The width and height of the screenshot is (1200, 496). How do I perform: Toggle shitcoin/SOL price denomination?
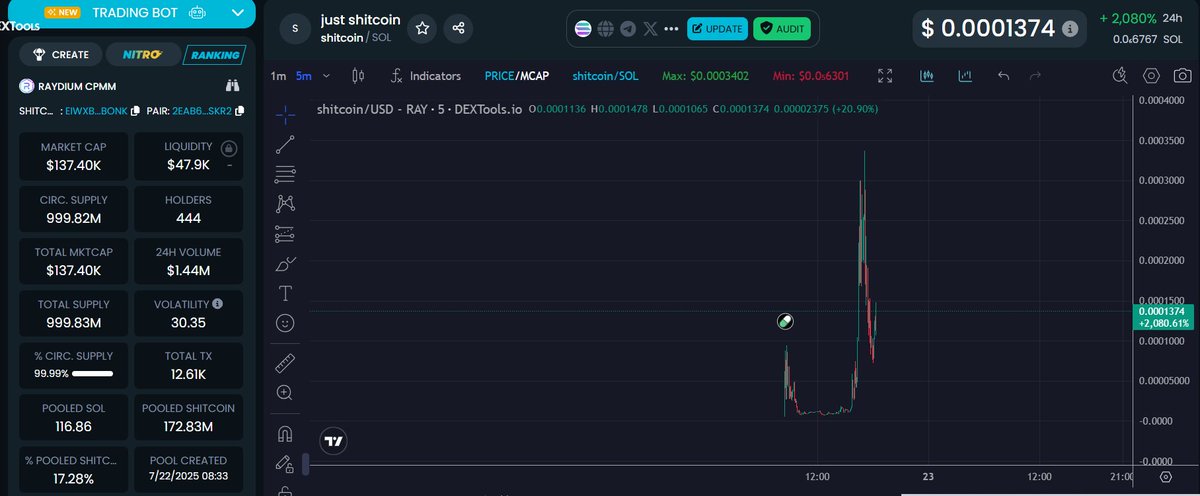(605, 76)
